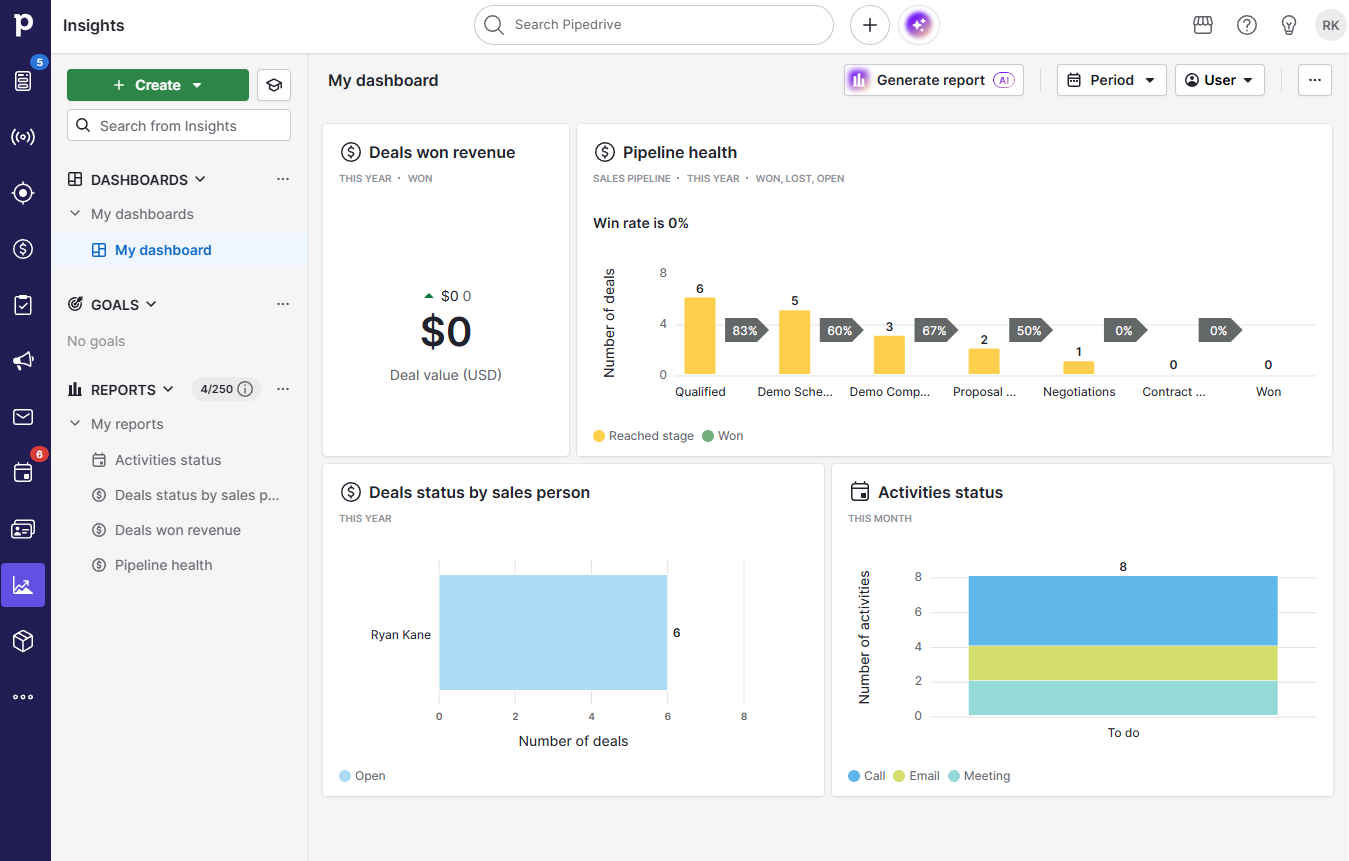This screenshot has width=1349, height=861.
Task: Open the Period dropdown
Action: [x=1111, y=80]
